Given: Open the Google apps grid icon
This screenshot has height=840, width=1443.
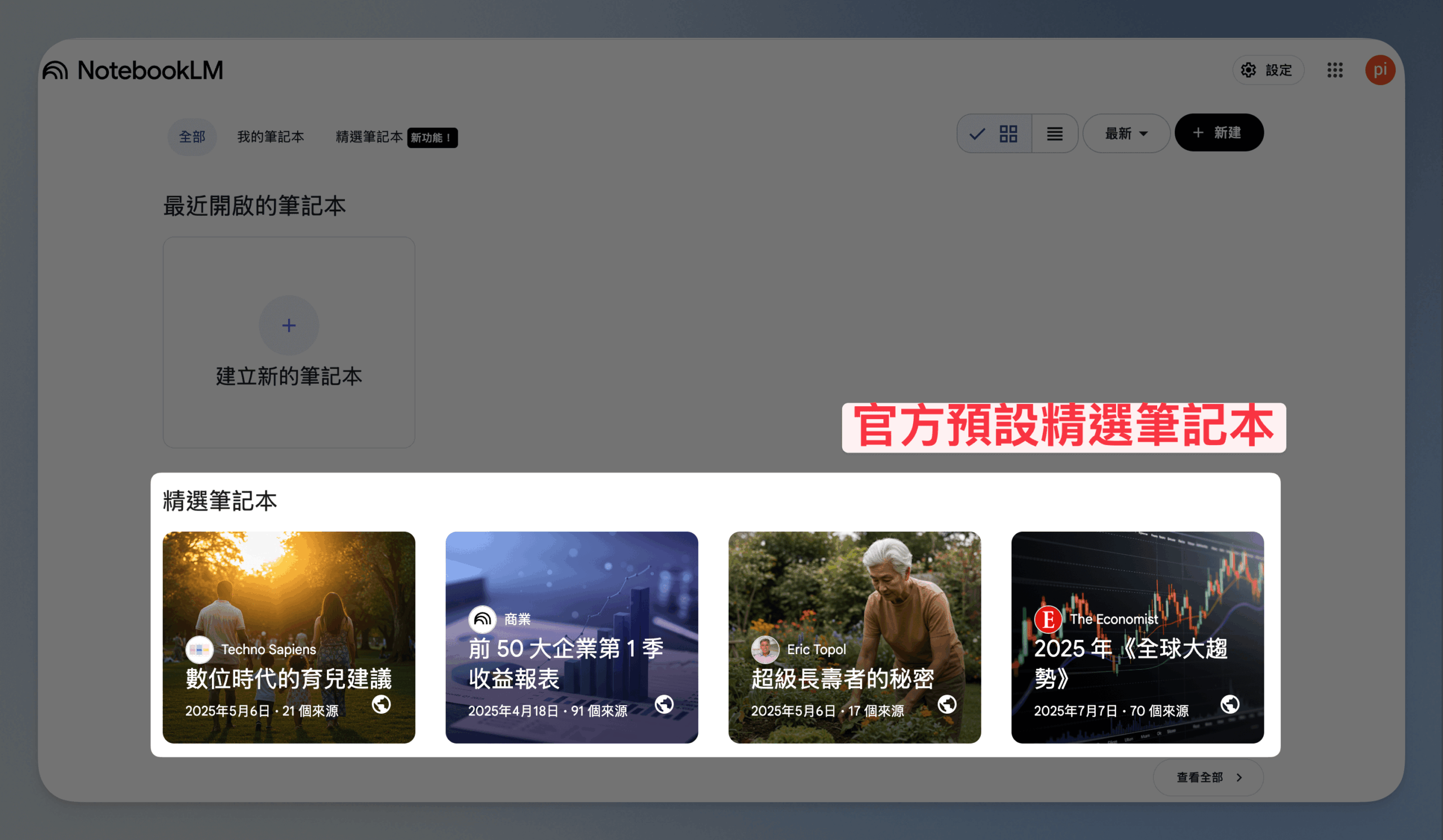Looking at the screenshot, I should pos(1335,70).
